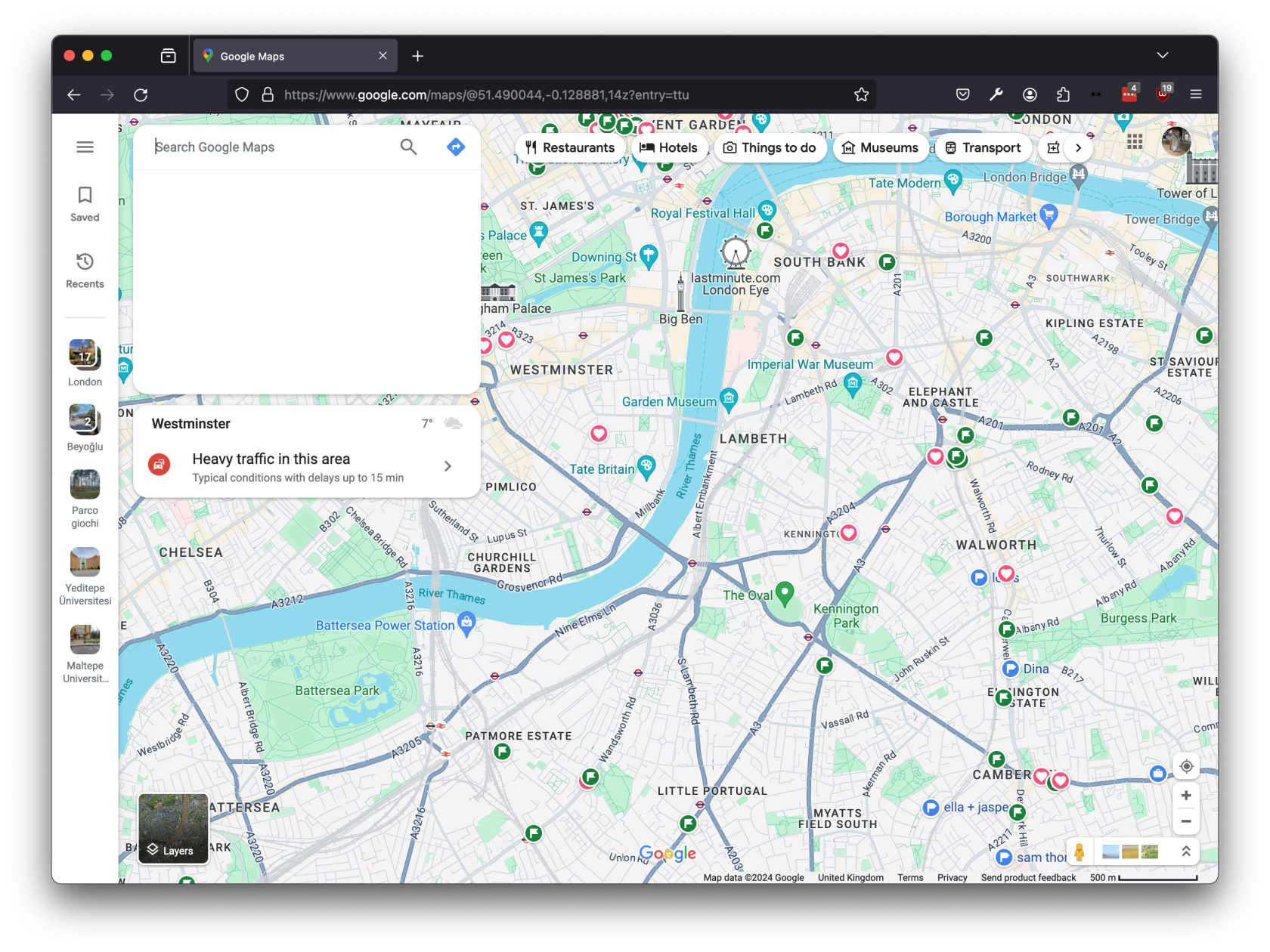Expand Heavy traffic in this area details

coord(448,466)
